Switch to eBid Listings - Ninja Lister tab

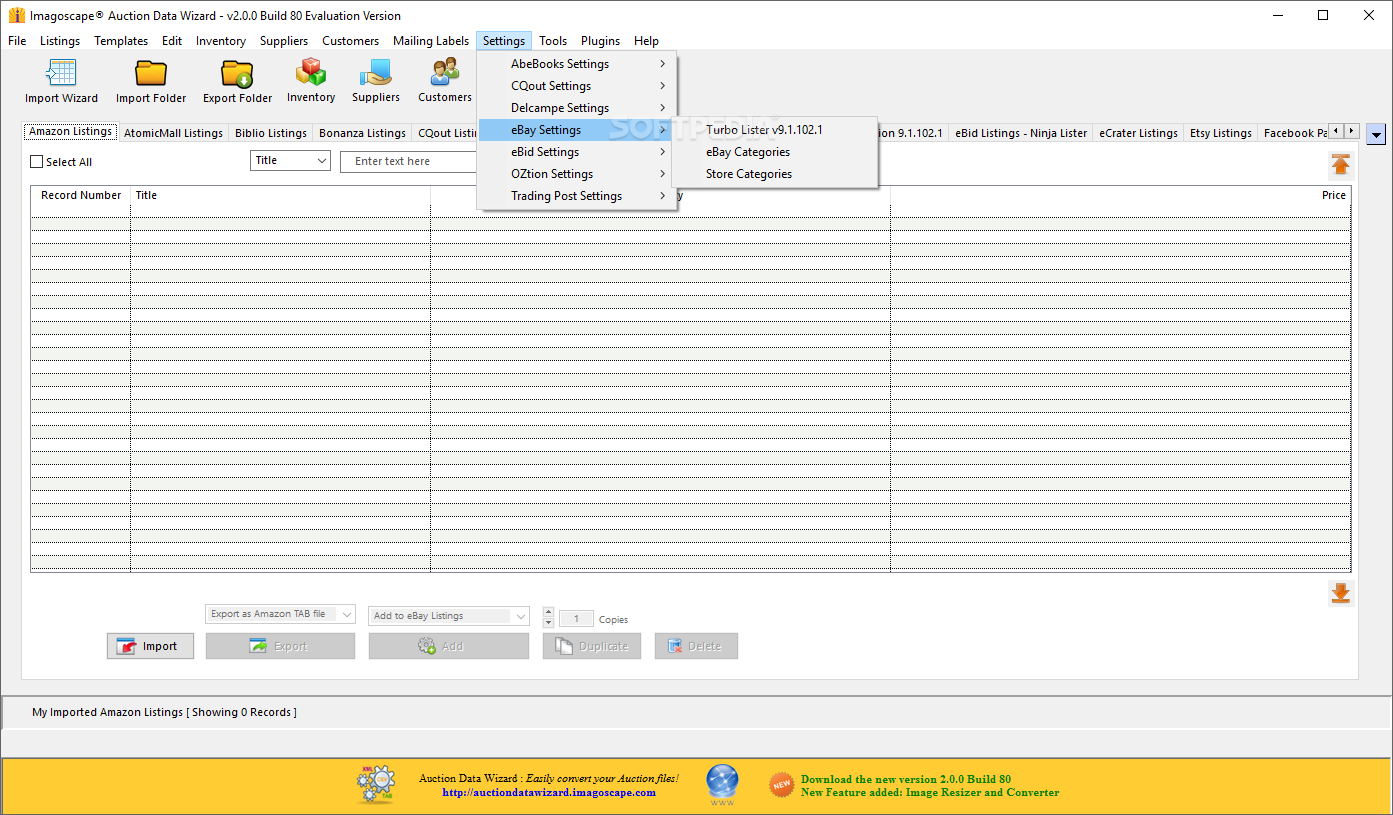click(x=1020, y=133)
